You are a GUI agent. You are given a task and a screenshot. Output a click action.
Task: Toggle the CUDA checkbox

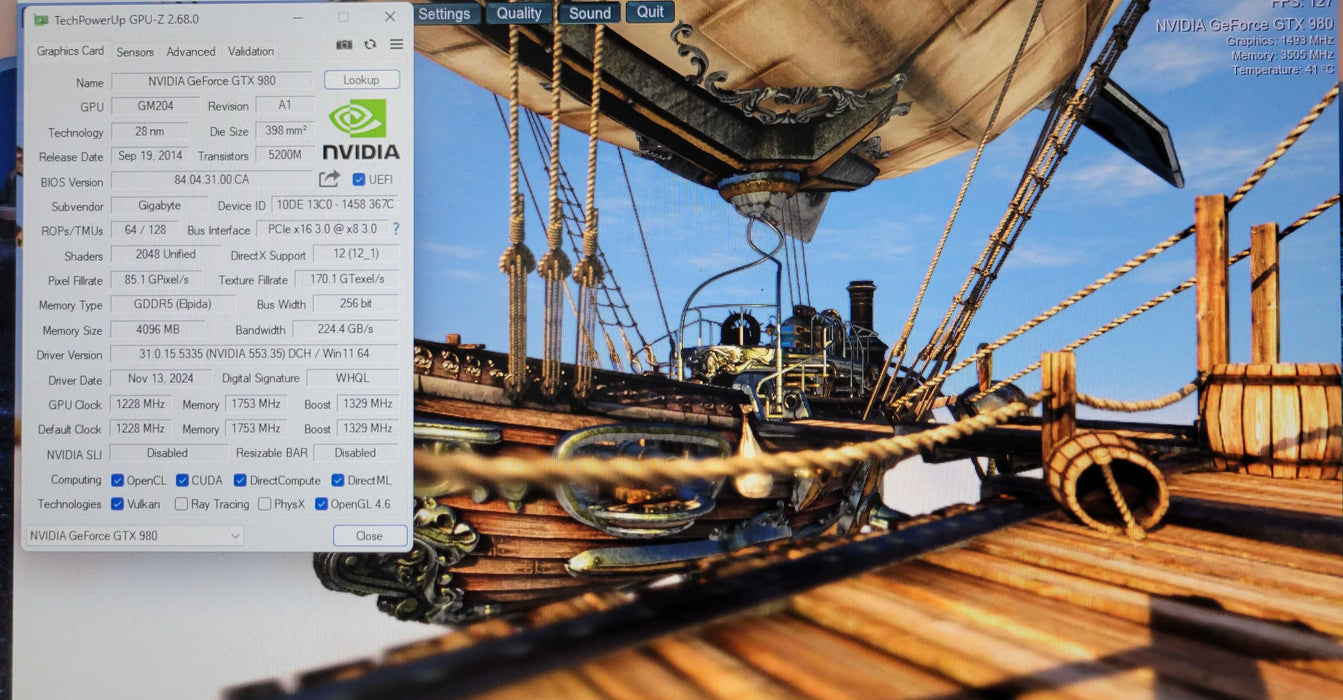tap(182, 480)
